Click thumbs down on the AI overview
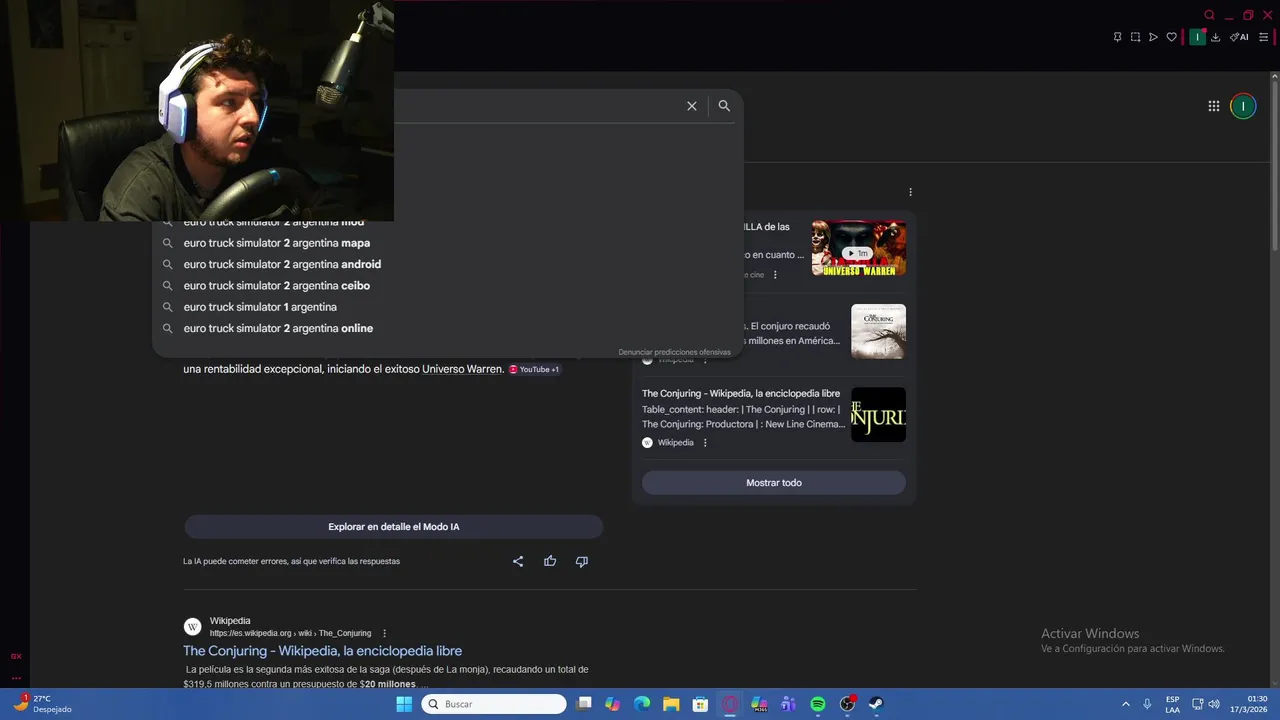1280x720 pixels. (582, 561)
